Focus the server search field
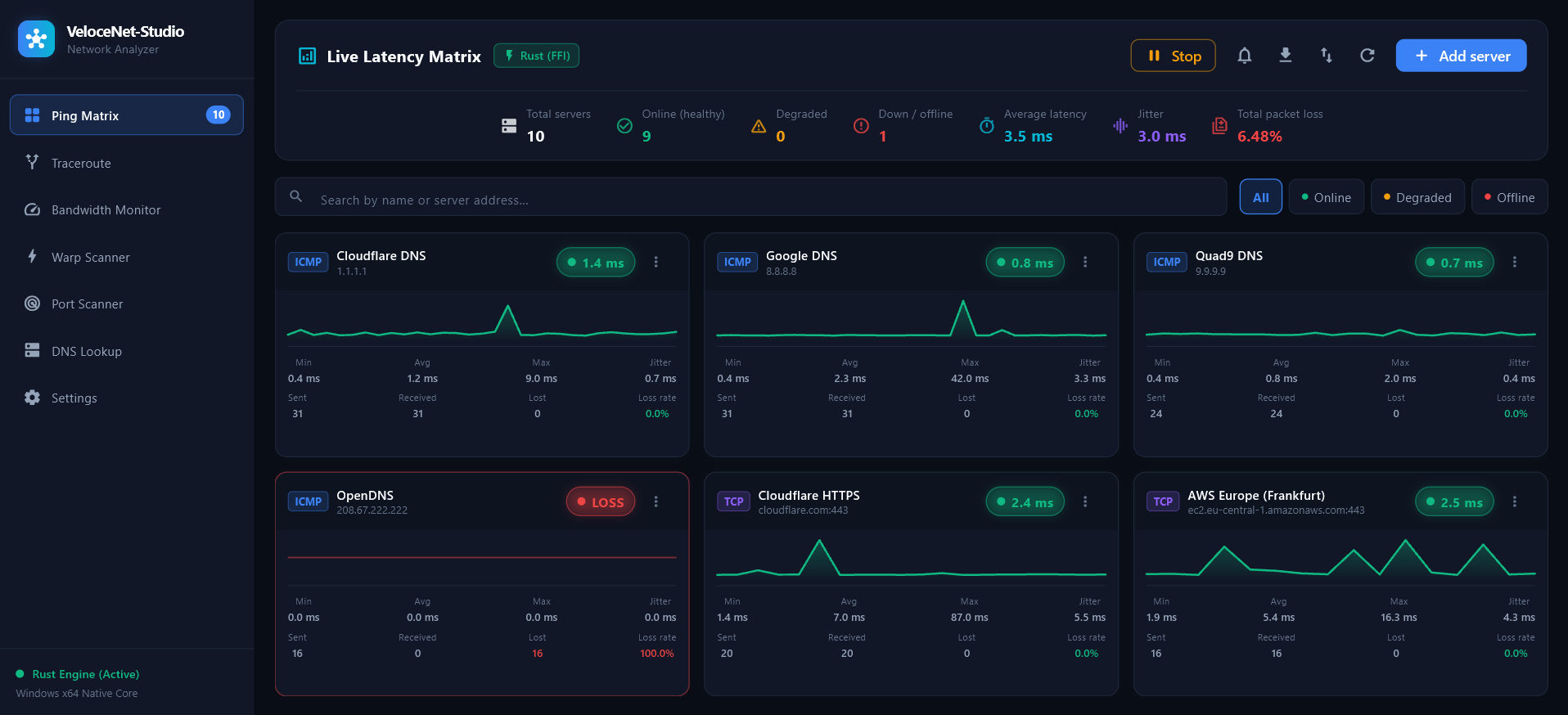This screenshot has height=715, width=1568. tap(750, 197)
